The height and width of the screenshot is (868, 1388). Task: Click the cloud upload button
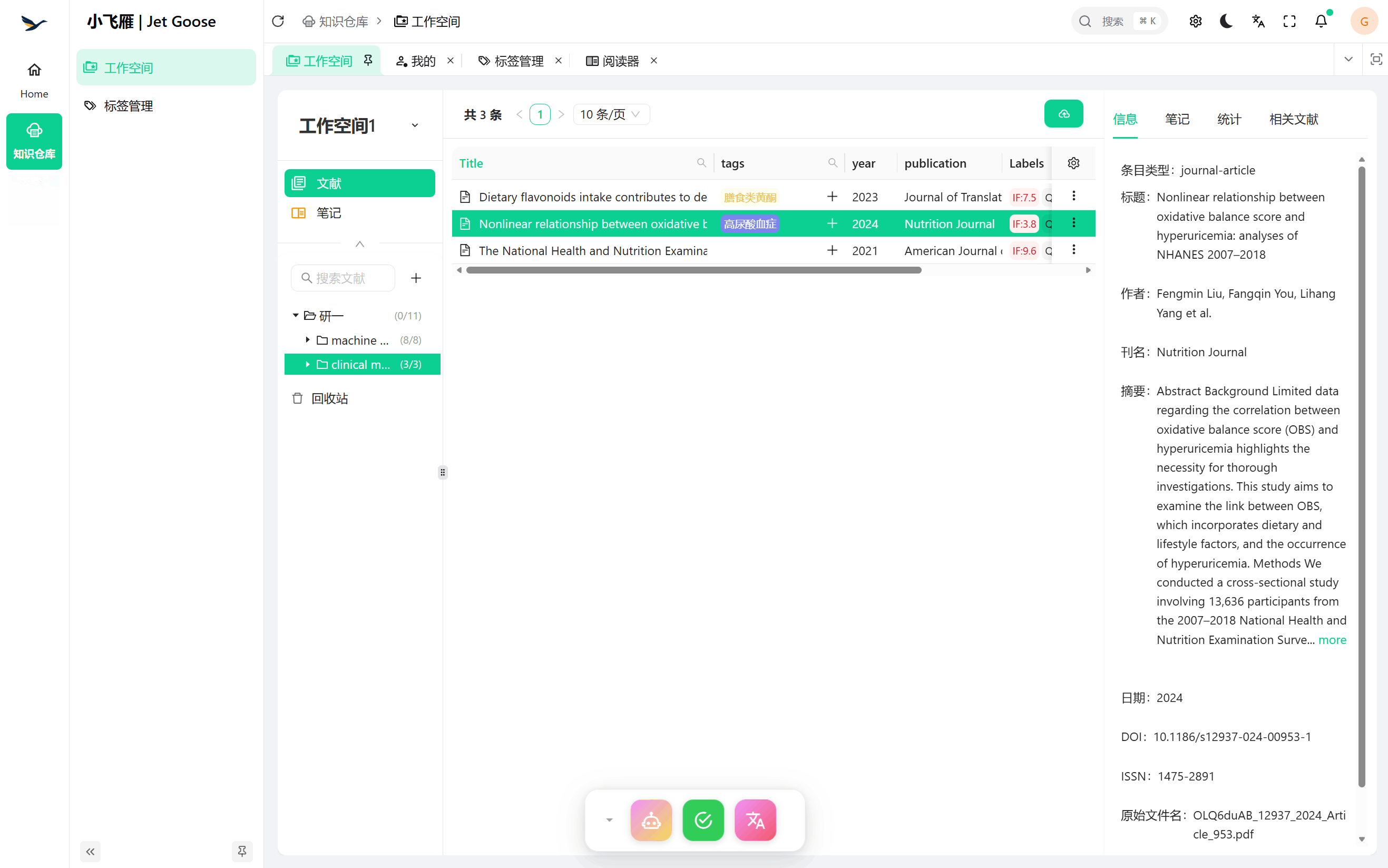tap(1063, 114)
